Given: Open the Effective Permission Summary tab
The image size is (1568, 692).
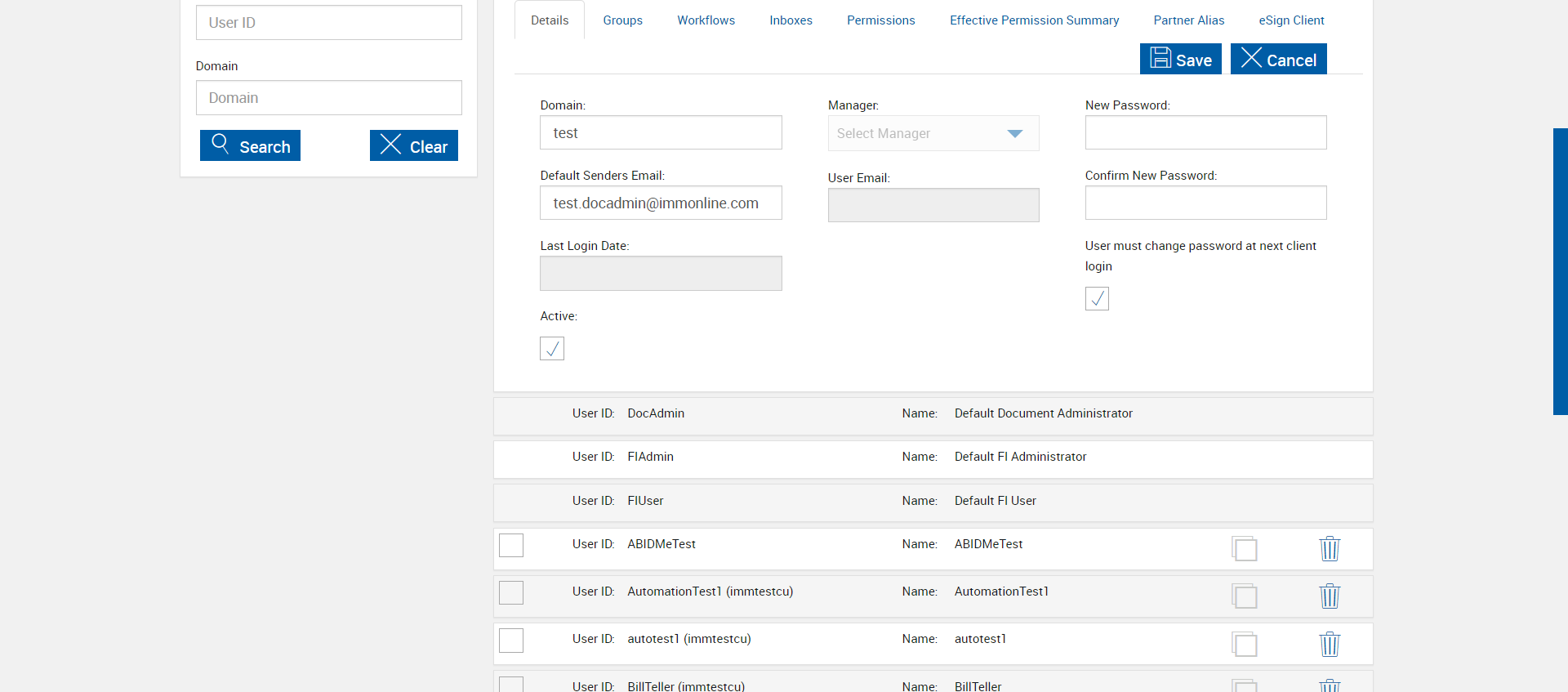Looking at the screenshot, I should (1034, 20).
